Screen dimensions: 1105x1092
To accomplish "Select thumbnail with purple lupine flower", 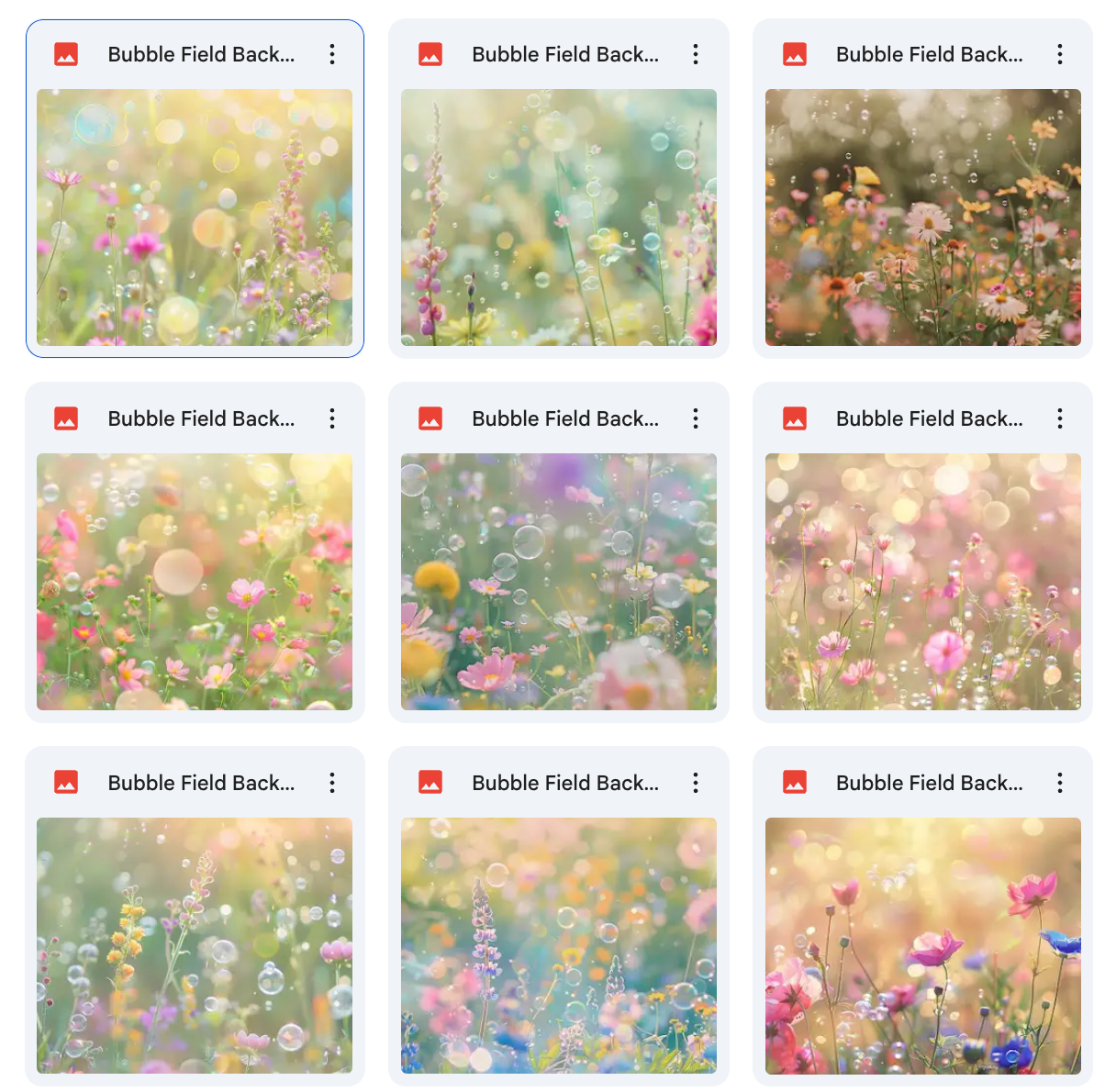I will [559, 946].
